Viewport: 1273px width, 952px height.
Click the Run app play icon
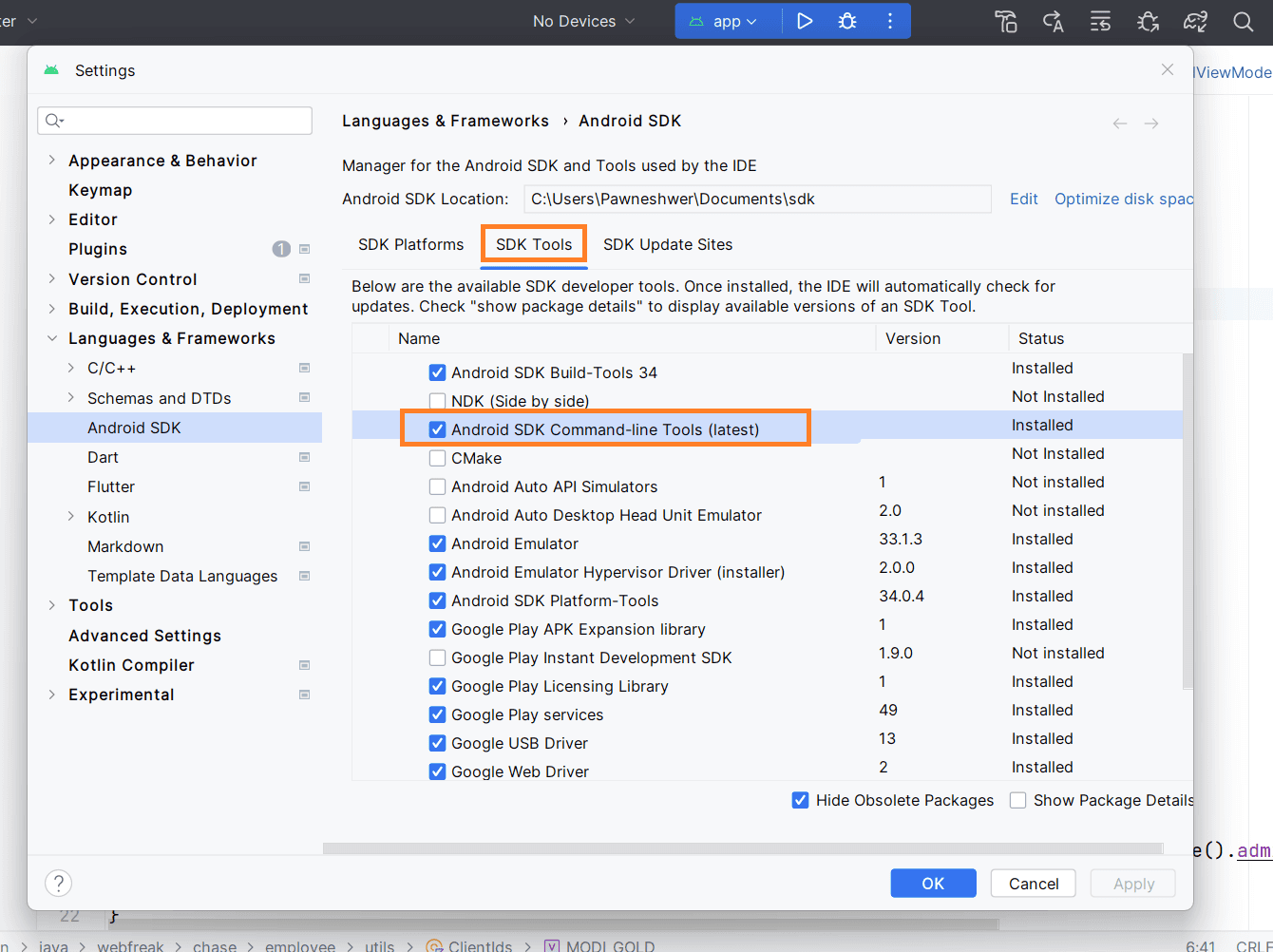click(x=805, y=21)
